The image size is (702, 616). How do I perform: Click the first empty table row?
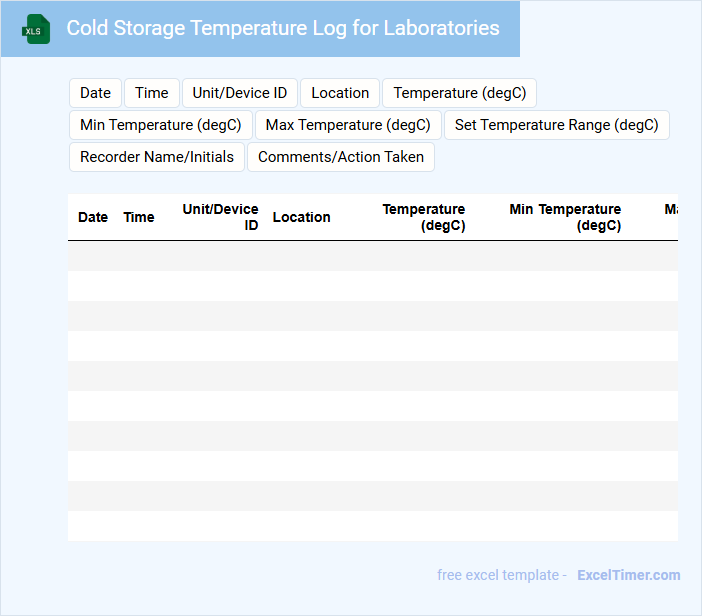click(x=372, y=256)
